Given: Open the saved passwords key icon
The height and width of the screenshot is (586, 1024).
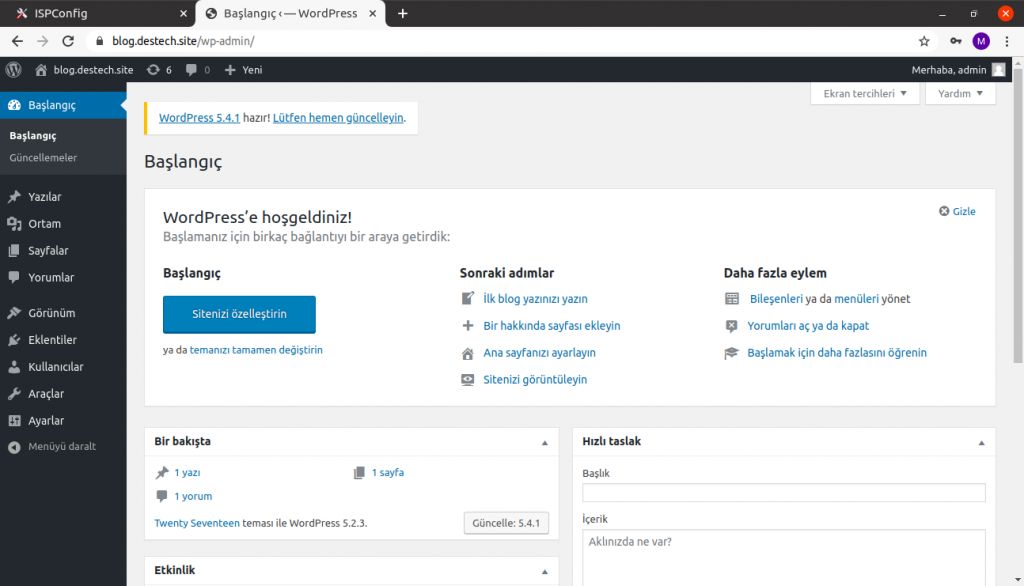Looking at the screenshot, I should point(955,41).
